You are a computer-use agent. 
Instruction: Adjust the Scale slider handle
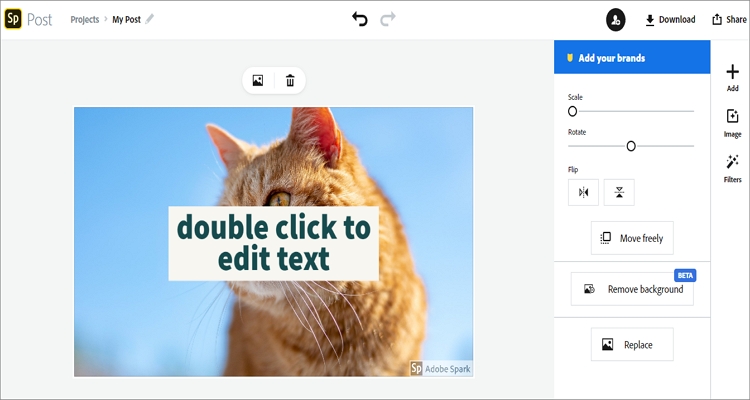pyautogui.click(x=573, y=111)
